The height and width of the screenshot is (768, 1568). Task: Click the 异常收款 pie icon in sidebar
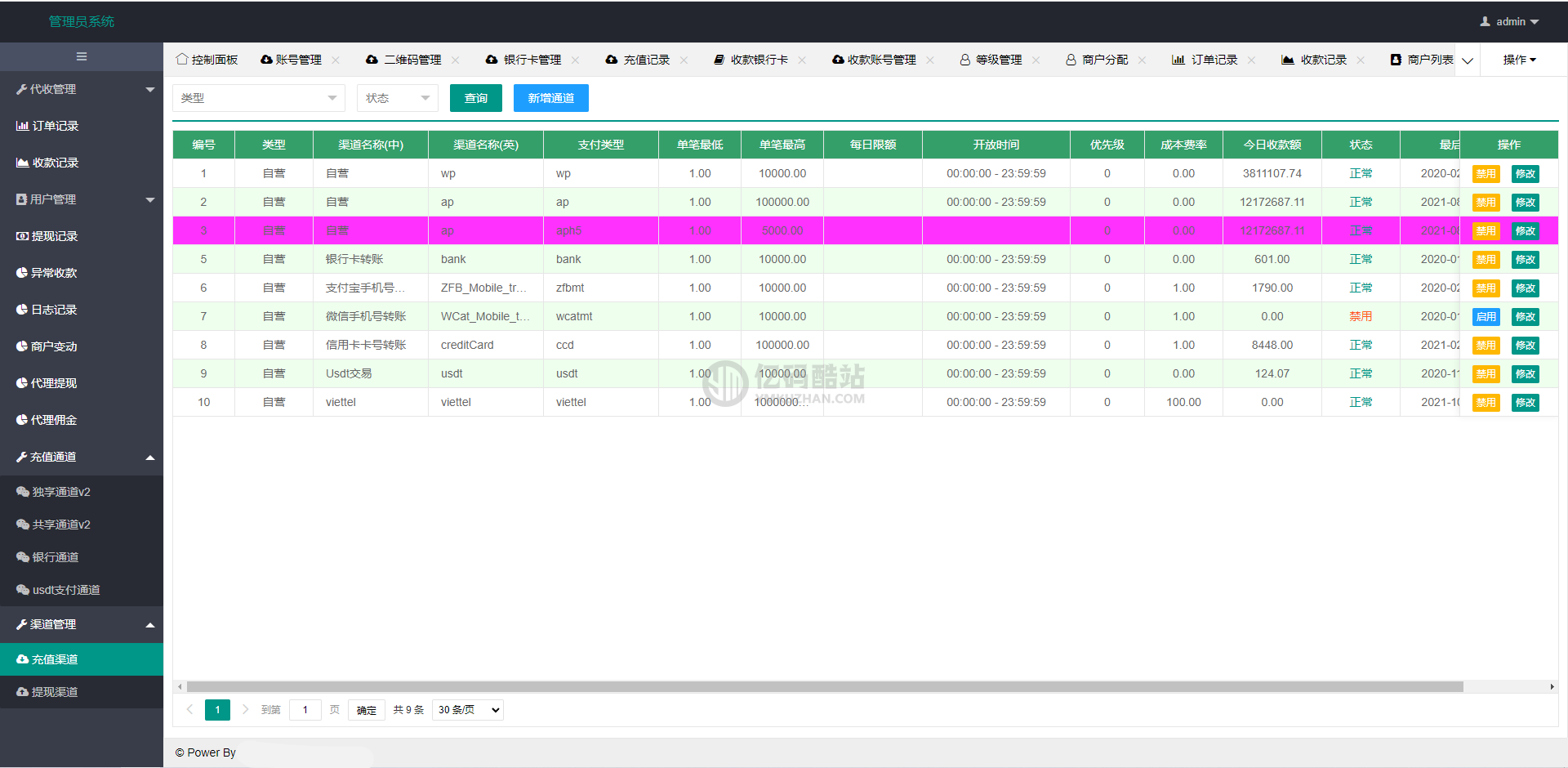point(22,273)
